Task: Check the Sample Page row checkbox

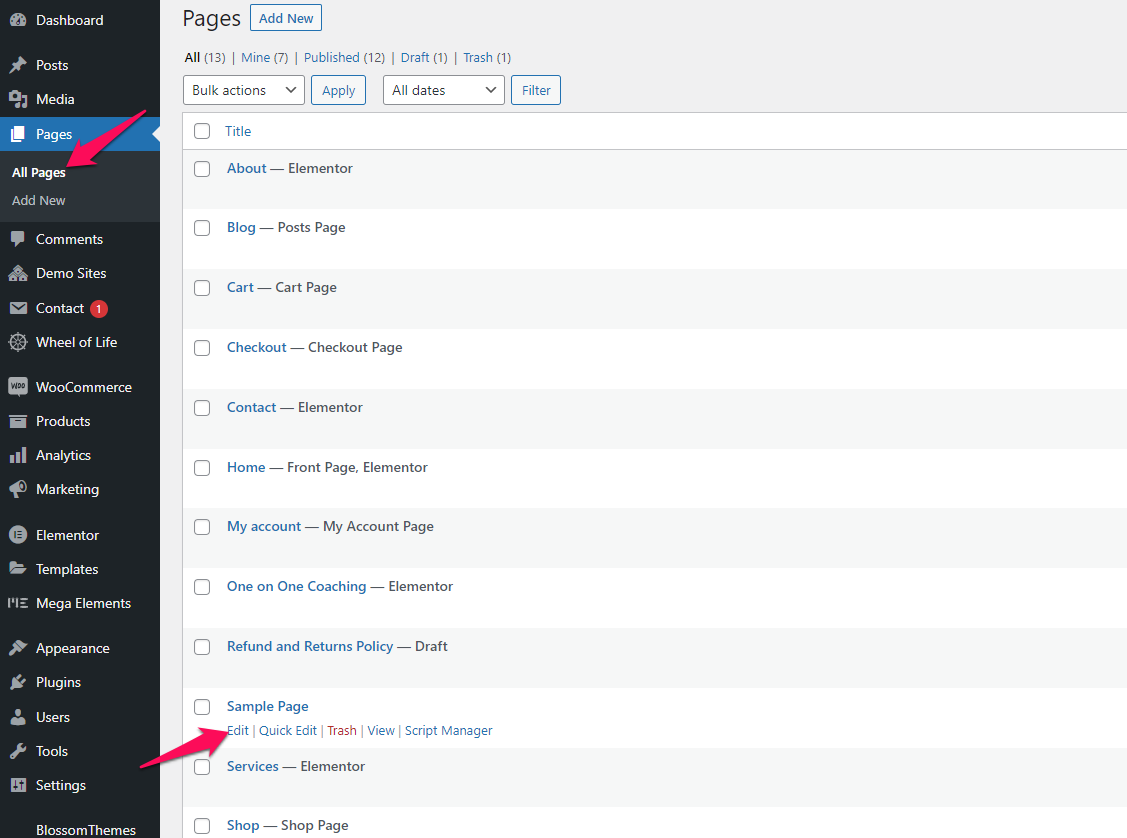Action: click(202, 707)
